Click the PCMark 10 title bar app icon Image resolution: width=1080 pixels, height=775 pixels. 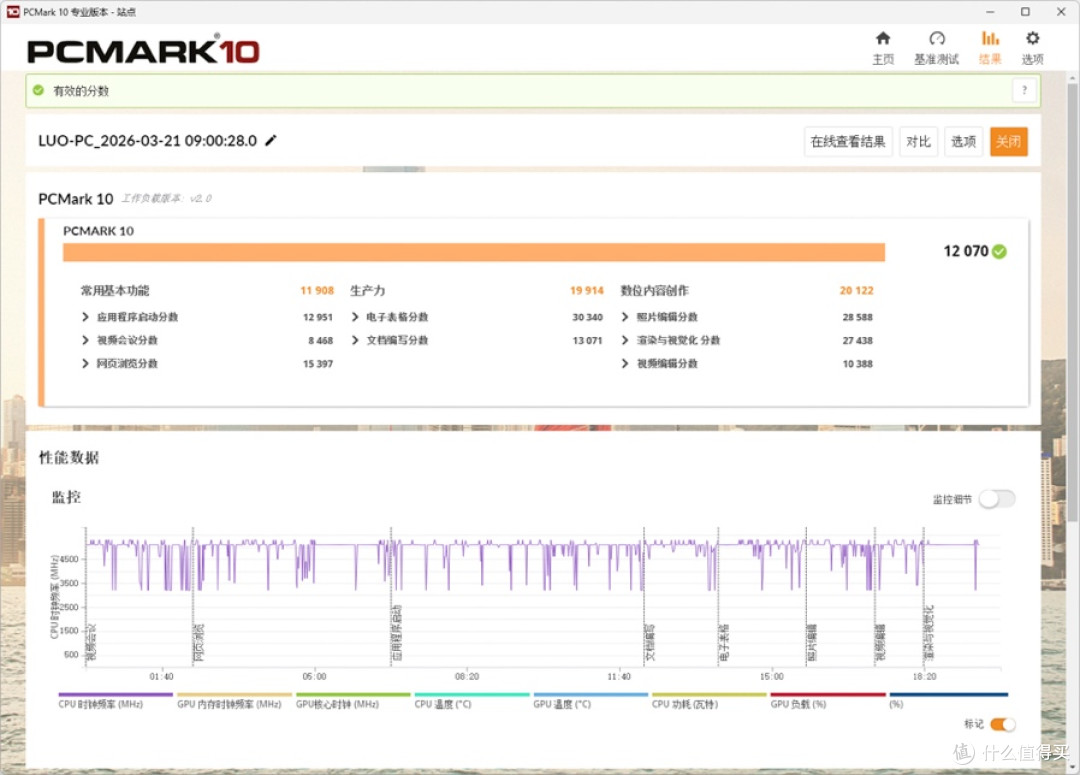click(12, 12)
